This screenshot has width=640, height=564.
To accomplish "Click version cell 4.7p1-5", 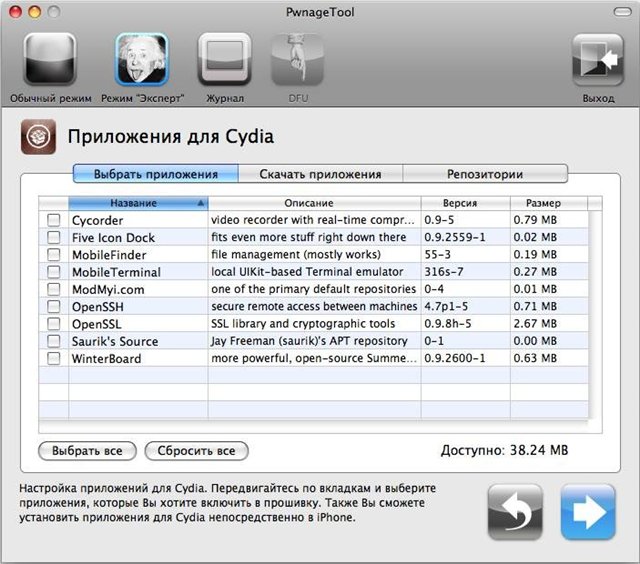I will [446, 306].
